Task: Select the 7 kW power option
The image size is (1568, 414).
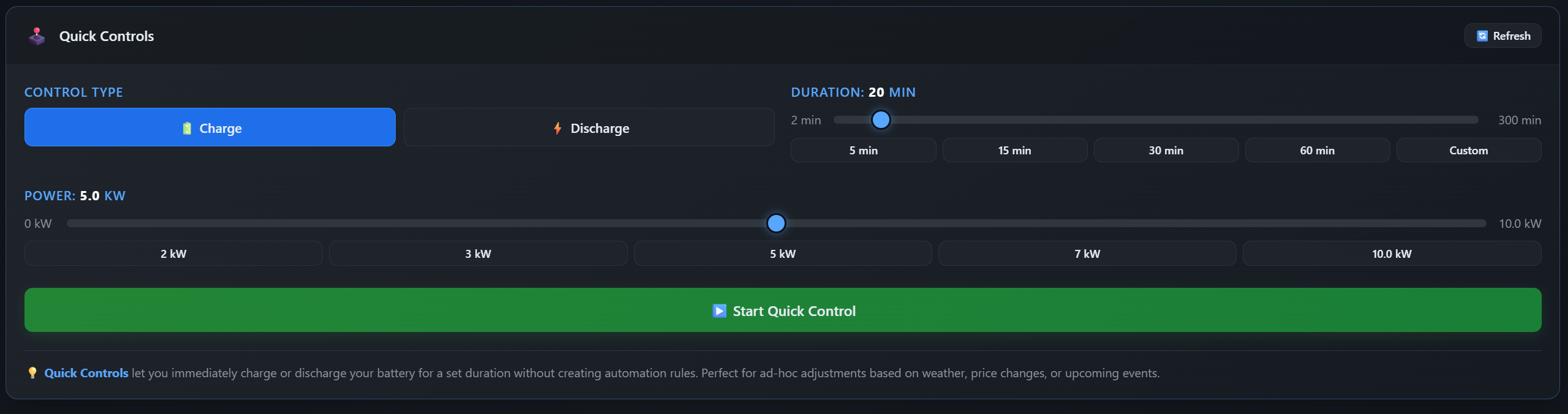Action: [x=1088, y=253]
